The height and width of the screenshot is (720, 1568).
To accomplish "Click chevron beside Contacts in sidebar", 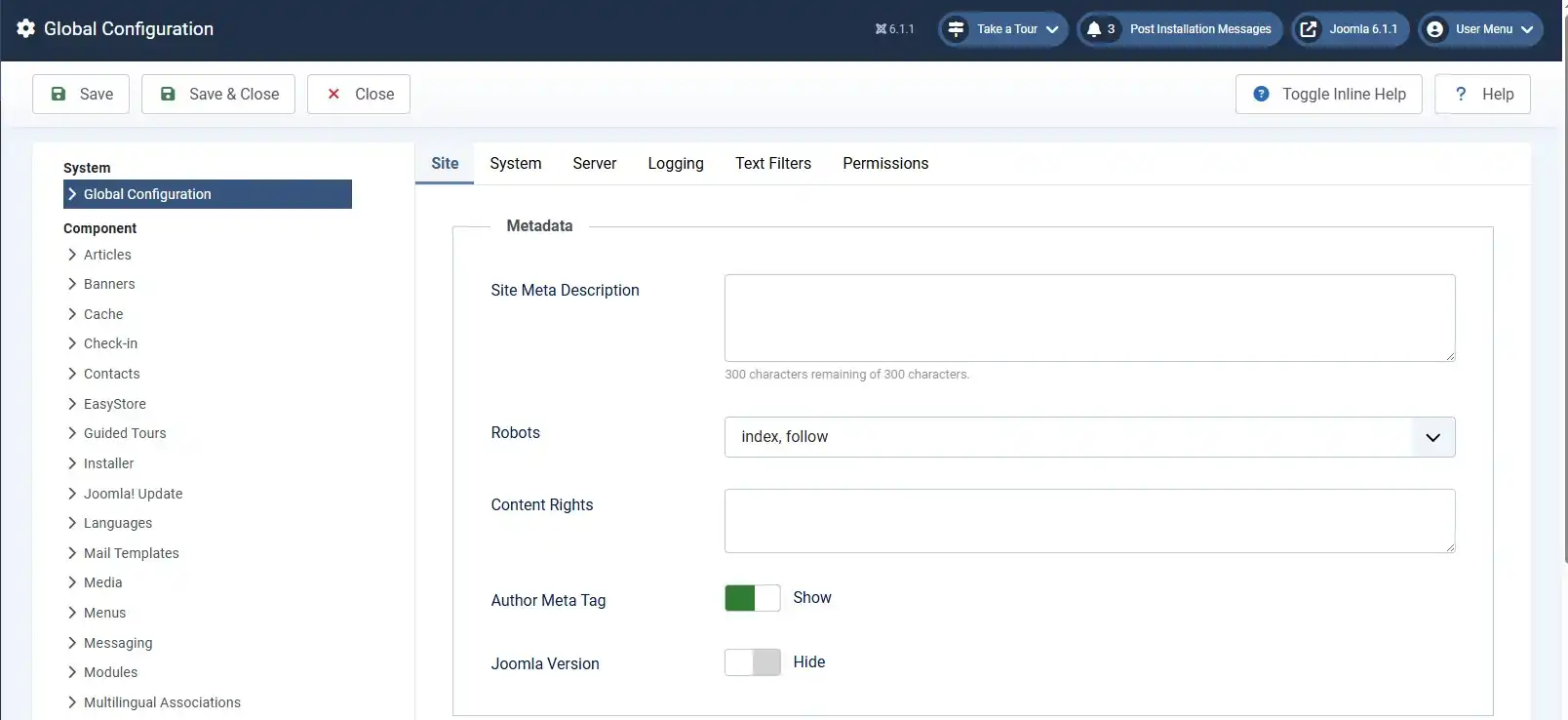I will point(72,374).
